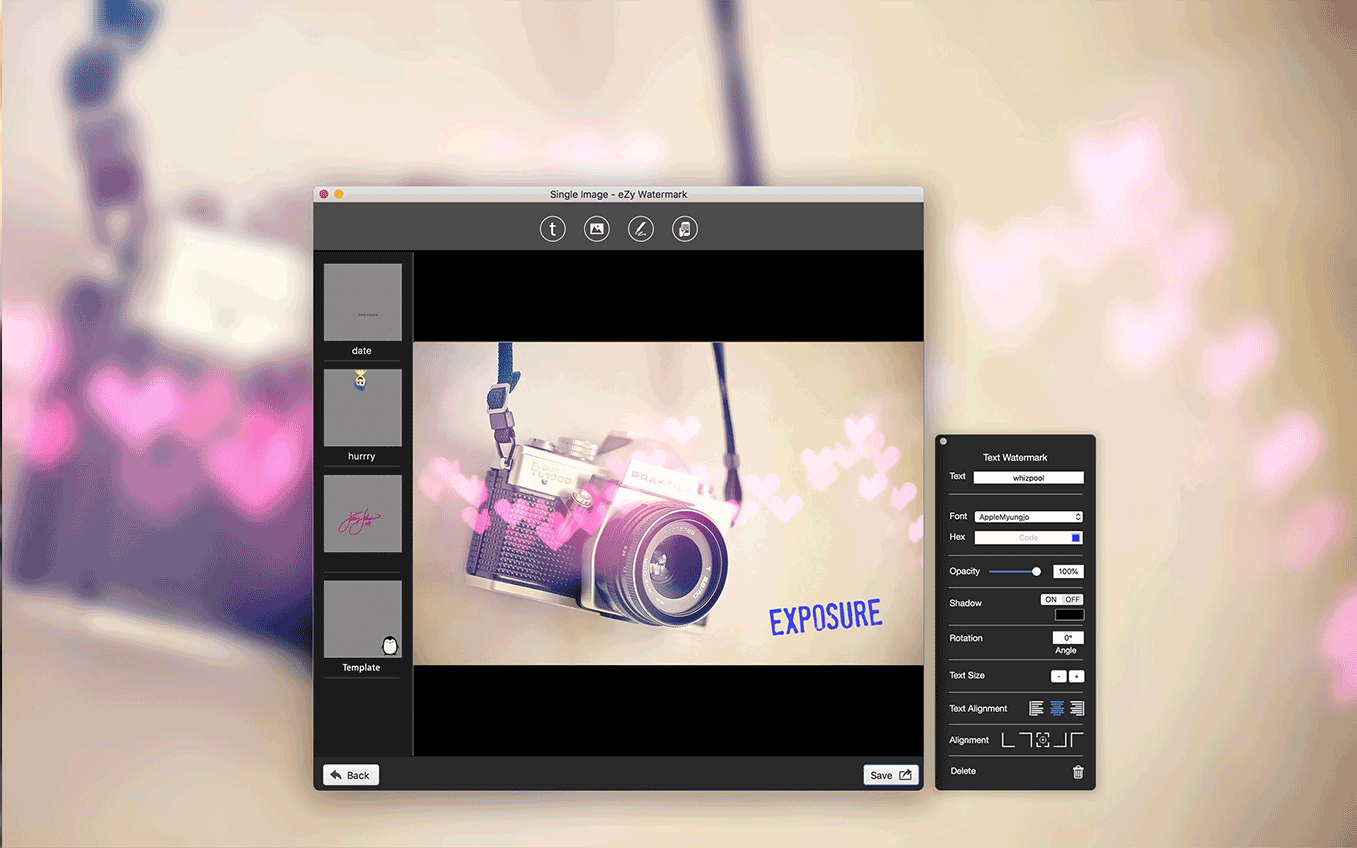Image resolution: width=1357 pixels, height=848 pixels.
Task: Open the AppleMyungjo font dropdown
Action: tap(1029, 517)
